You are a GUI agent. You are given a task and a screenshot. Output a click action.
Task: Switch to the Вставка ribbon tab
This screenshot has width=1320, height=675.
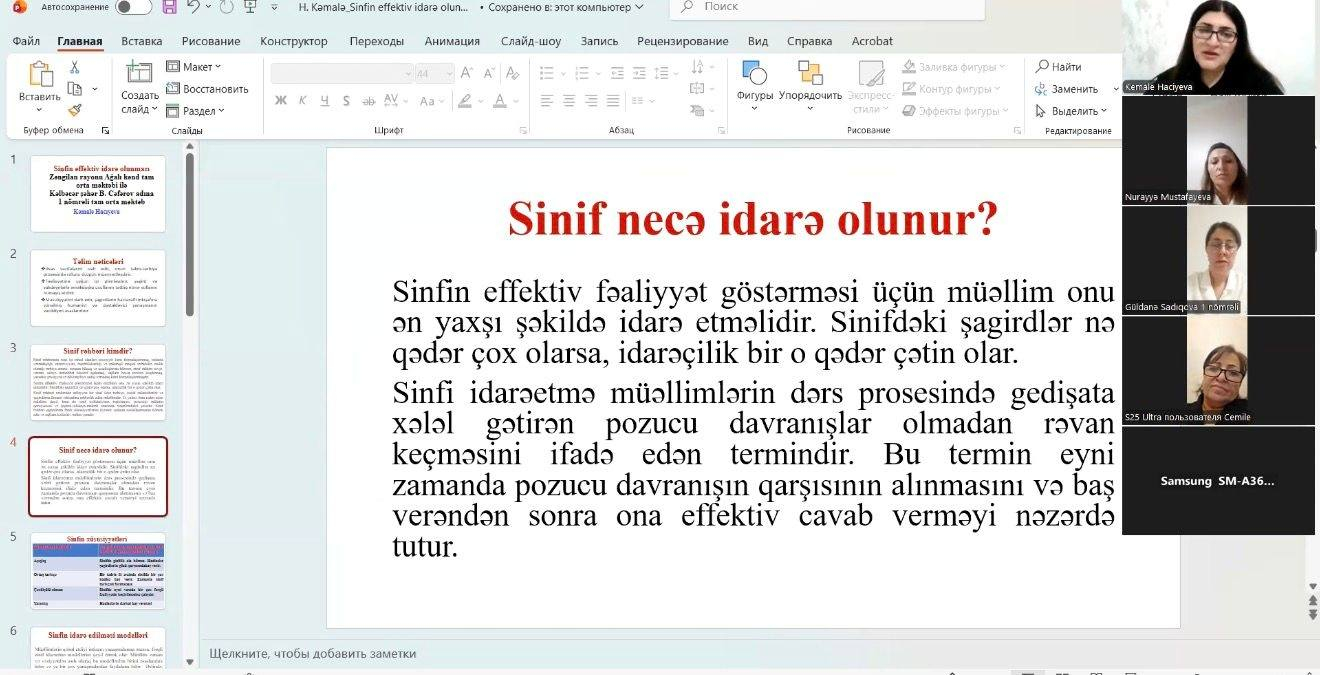click(140, 41)
